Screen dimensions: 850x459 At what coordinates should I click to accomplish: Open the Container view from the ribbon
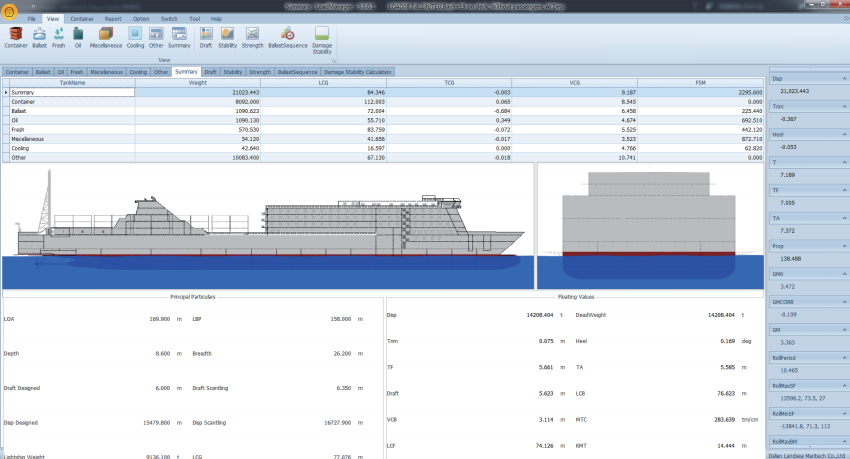pyautogui.click(x=16, y=36)
